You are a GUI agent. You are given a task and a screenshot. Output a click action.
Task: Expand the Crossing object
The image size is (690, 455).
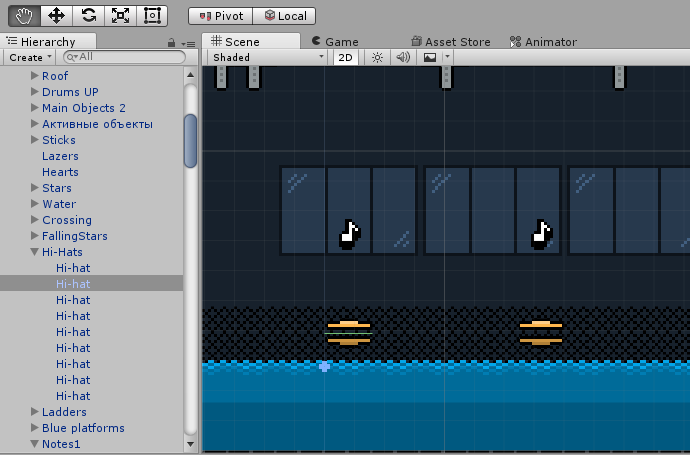pyautogui.click(x=35, y=220)
